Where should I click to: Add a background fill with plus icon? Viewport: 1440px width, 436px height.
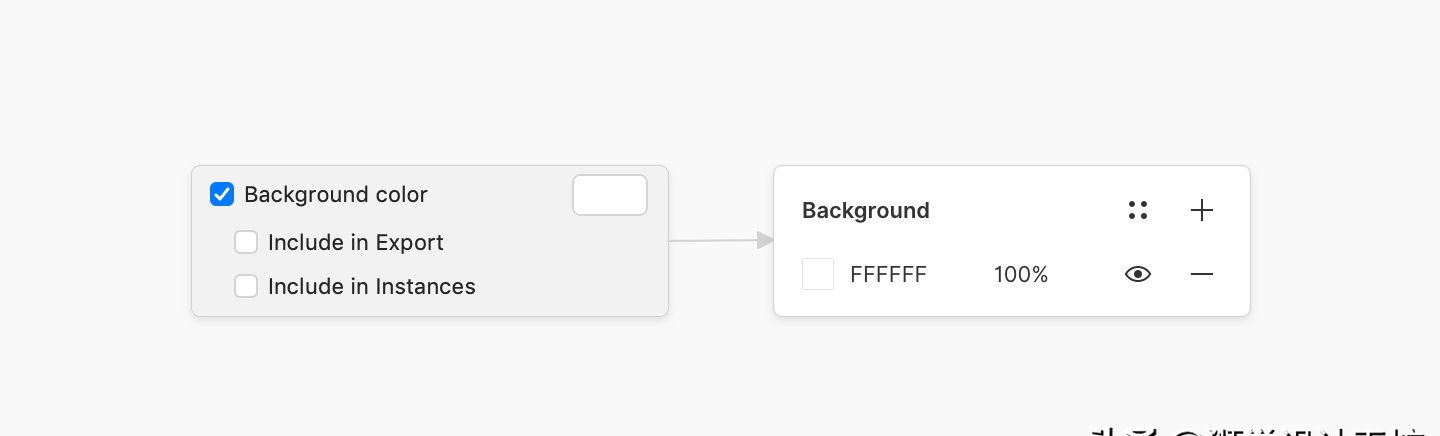[1202, 210]
